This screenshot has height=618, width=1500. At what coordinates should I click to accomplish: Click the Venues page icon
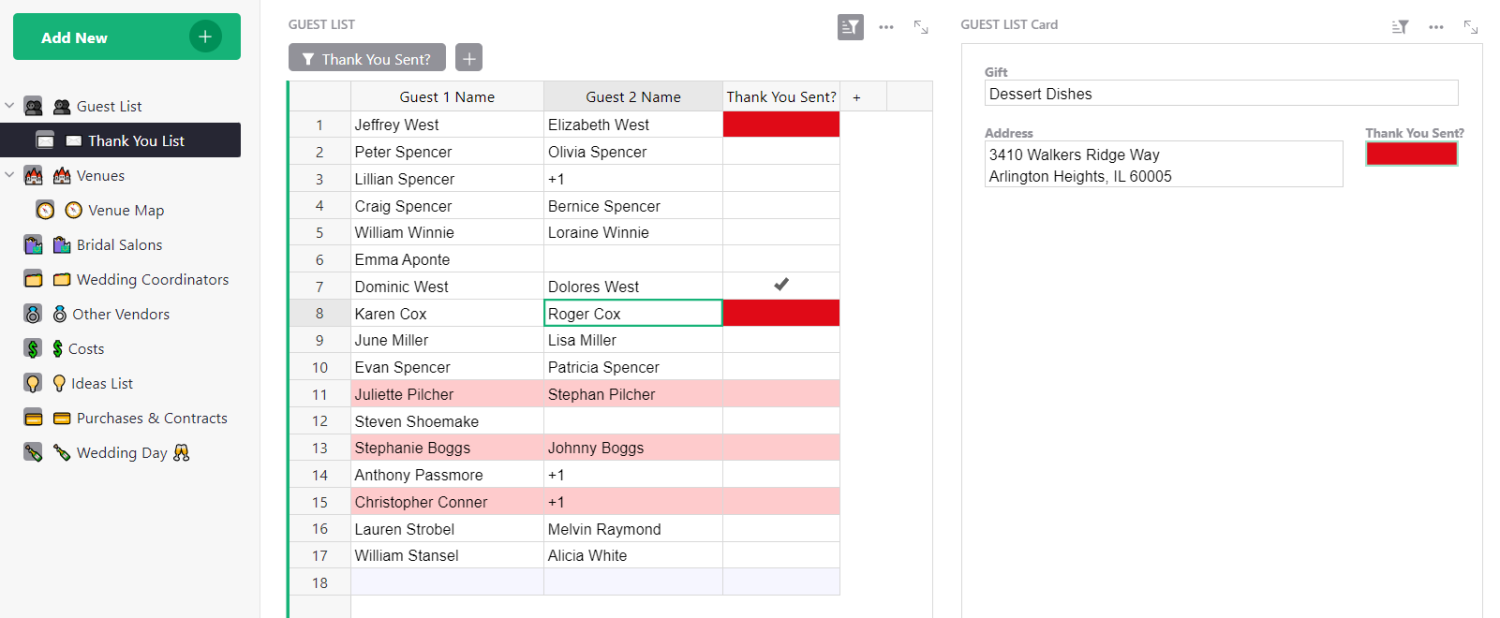[x=33, y=175]
